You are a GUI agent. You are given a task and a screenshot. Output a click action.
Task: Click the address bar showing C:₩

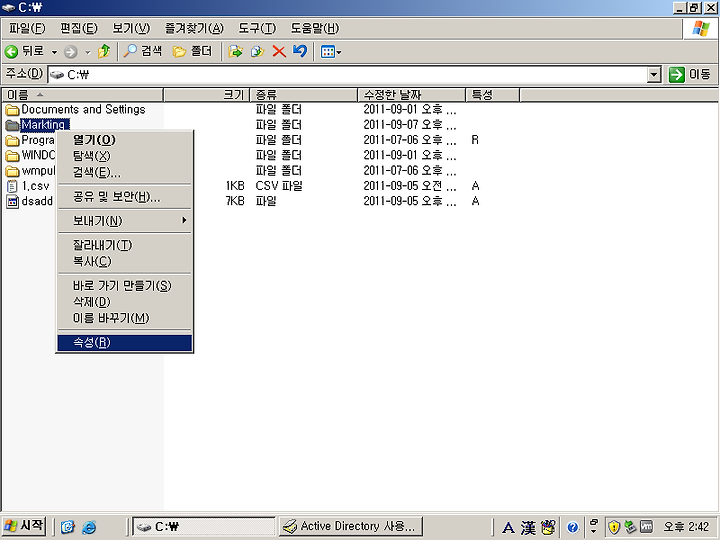click(348, 74)
